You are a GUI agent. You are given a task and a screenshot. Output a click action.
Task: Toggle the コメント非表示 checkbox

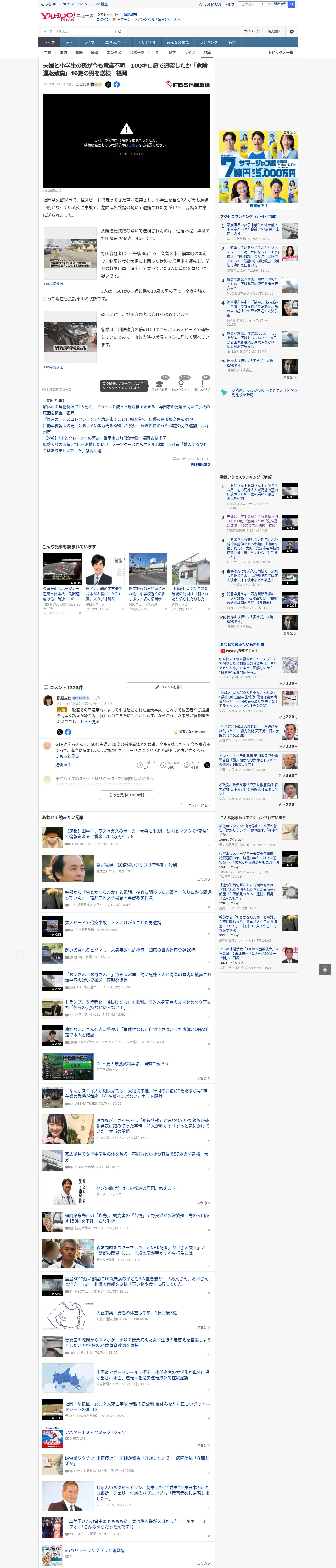click(x=183, y=805)
